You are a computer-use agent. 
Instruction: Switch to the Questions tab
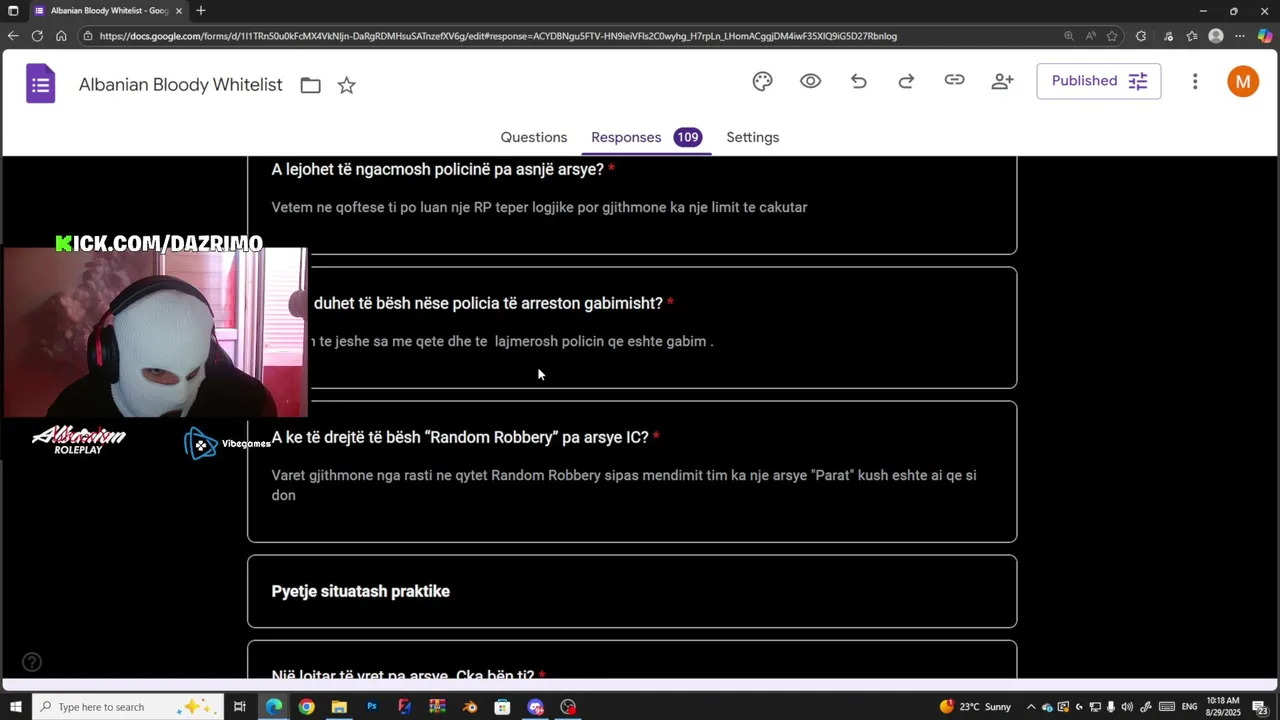tap(534, 137)
